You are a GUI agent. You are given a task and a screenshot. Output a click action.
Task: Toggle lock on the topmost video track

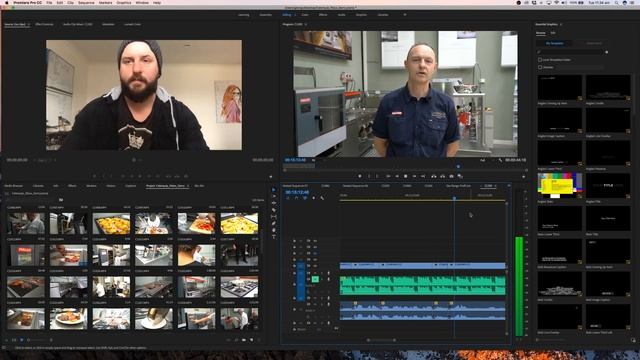[294, 241]
